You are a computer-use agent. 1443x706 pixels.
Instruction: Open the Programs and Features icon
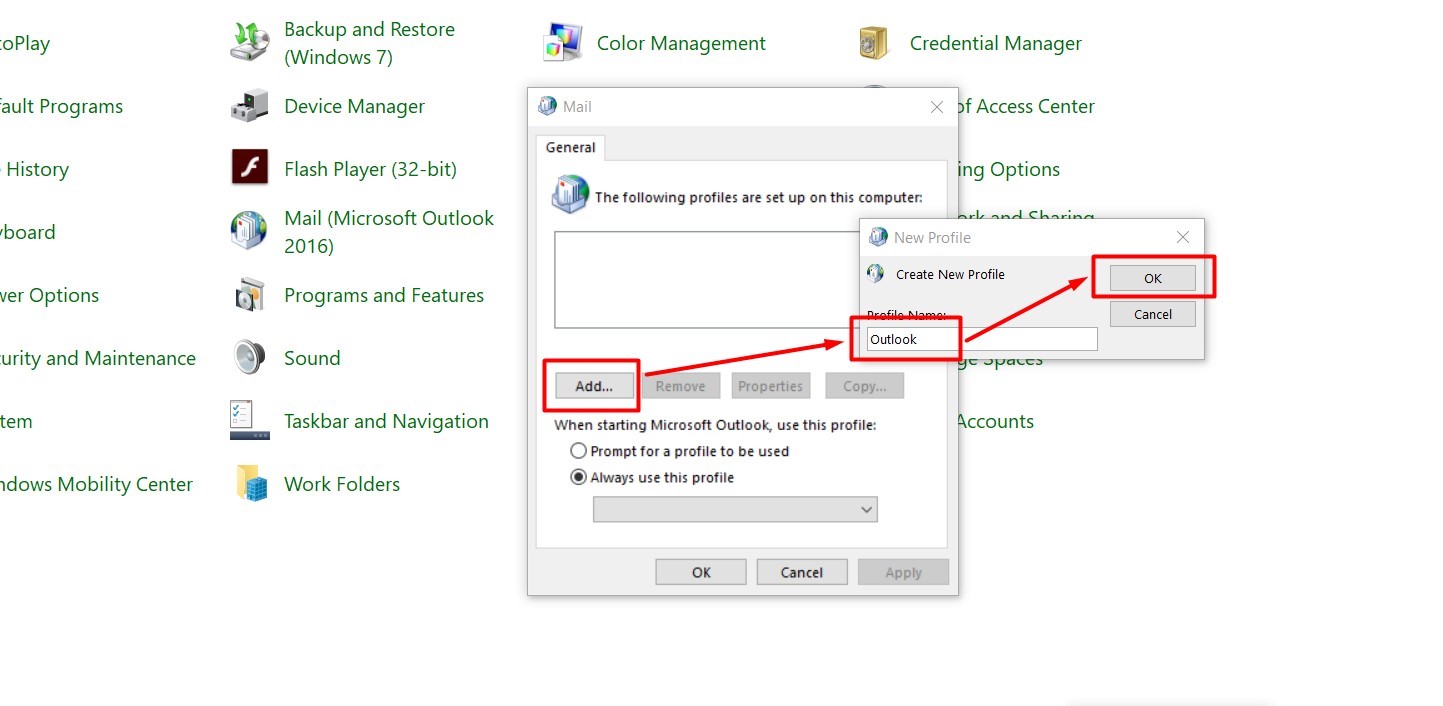pos(250,295)
